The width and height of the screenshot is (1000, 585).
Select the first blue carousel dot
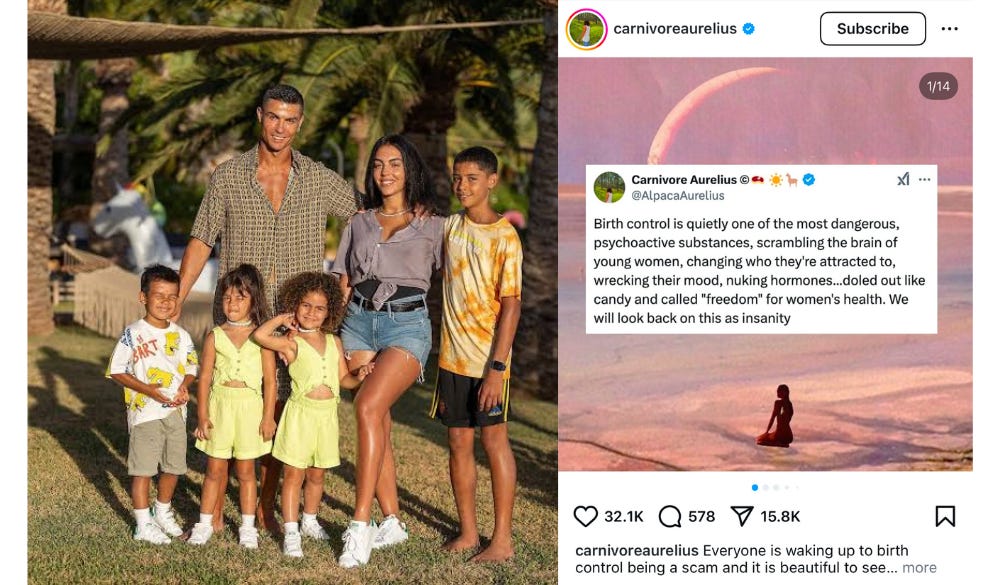pyautogui.click(x=755, y=487)
